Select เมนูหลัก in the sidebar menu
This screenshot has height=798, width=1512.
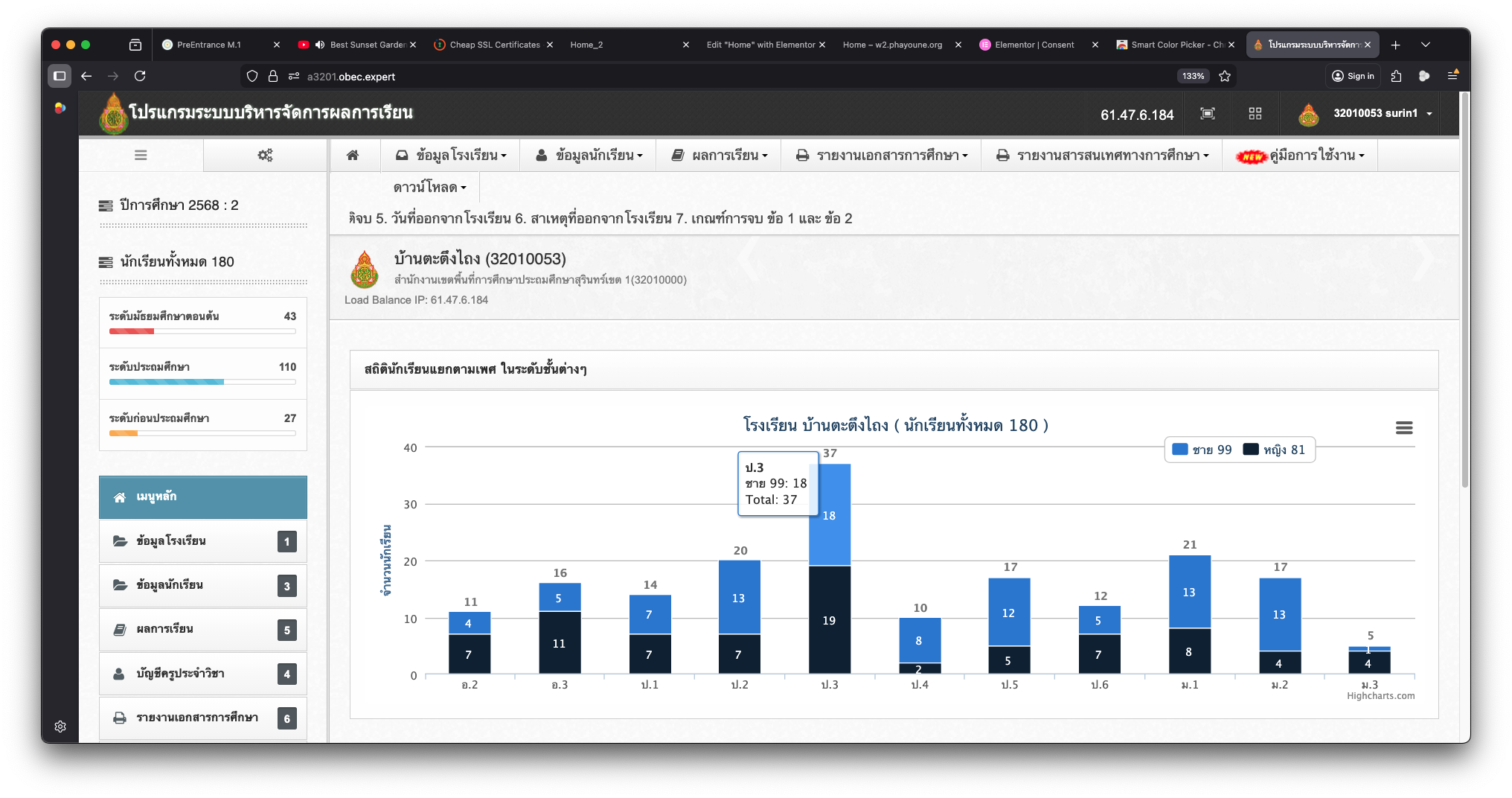202,497
